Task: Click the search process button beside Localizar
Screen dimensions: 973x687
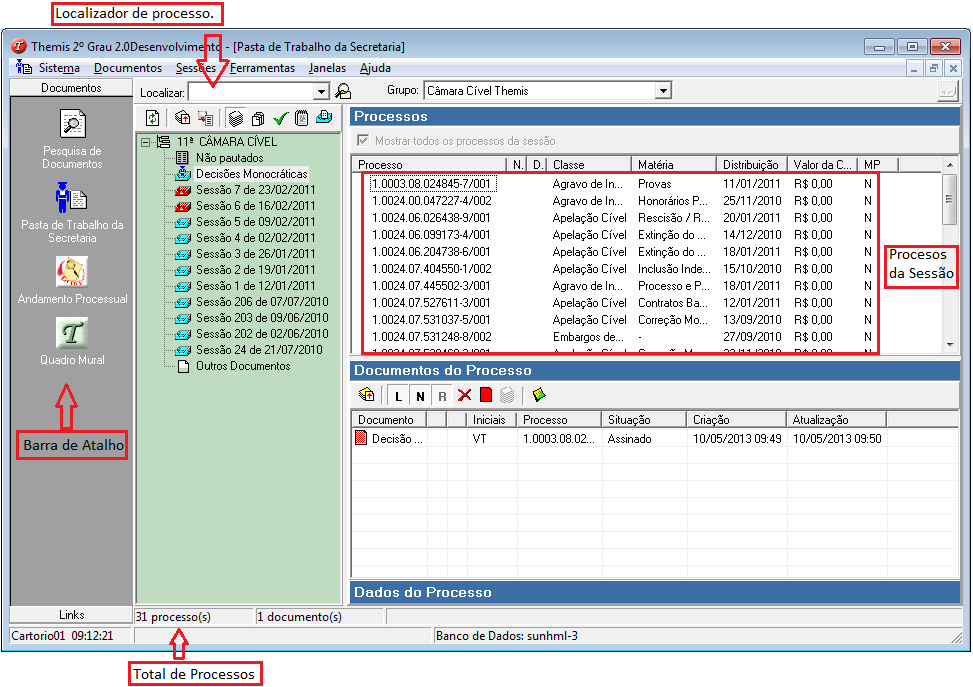Action: coord(343,92)
